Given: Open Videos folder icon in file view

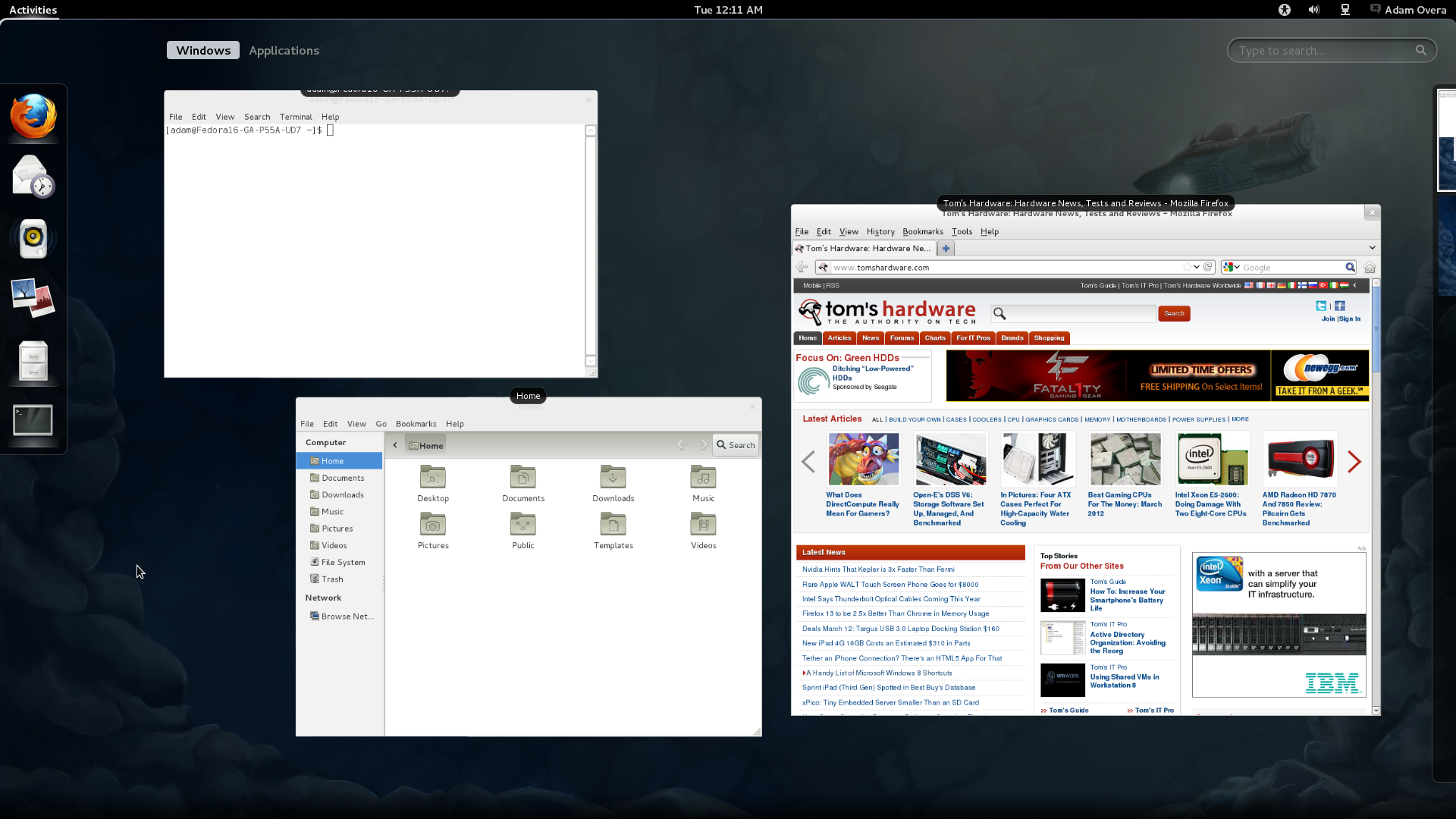Looking at the screenshot, I should click(704, 531).
